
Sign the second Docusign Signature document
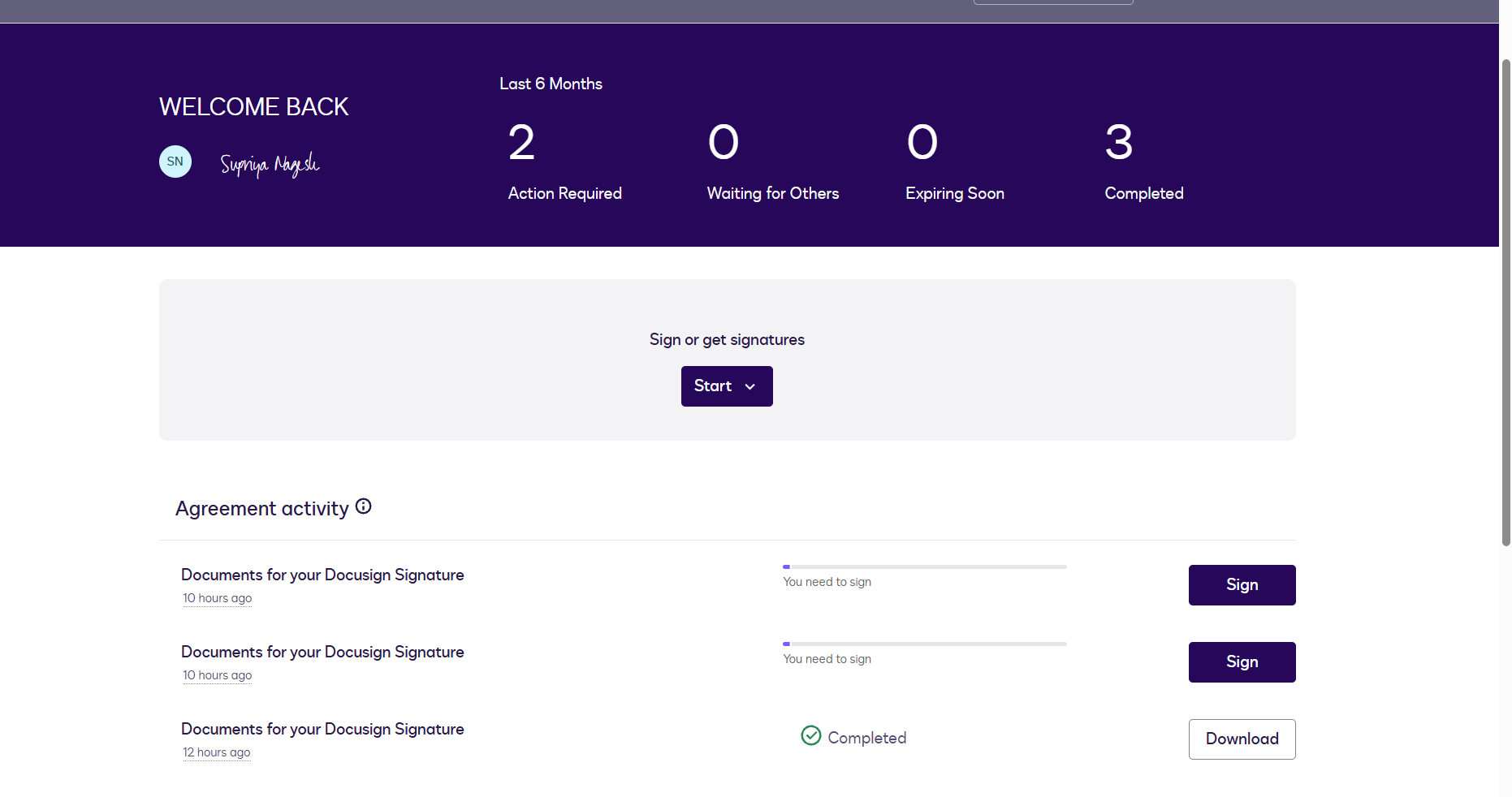point(1242,662)
